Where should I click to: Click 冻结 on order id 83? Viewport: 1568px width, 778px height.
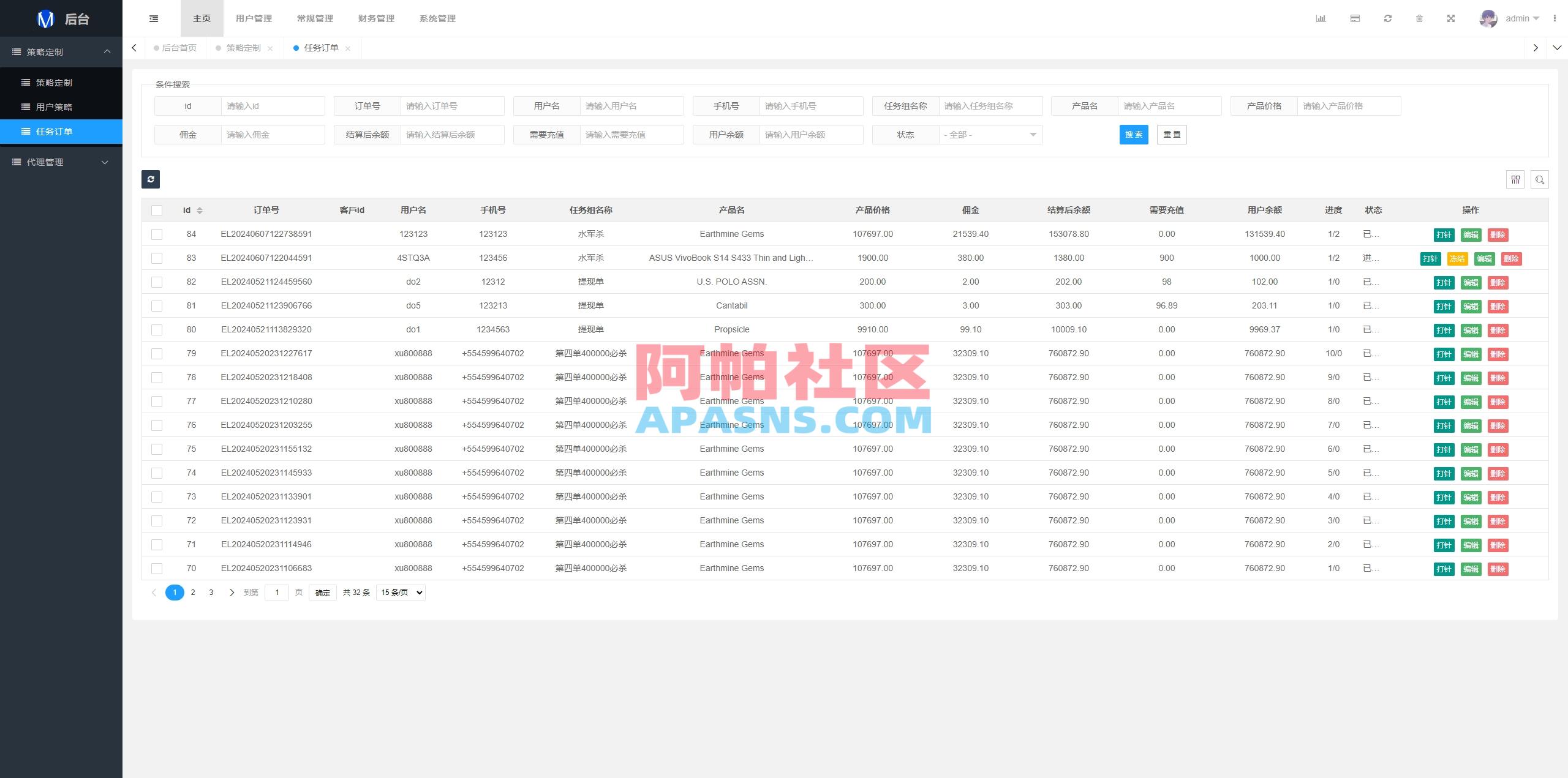click(1457, 258)
